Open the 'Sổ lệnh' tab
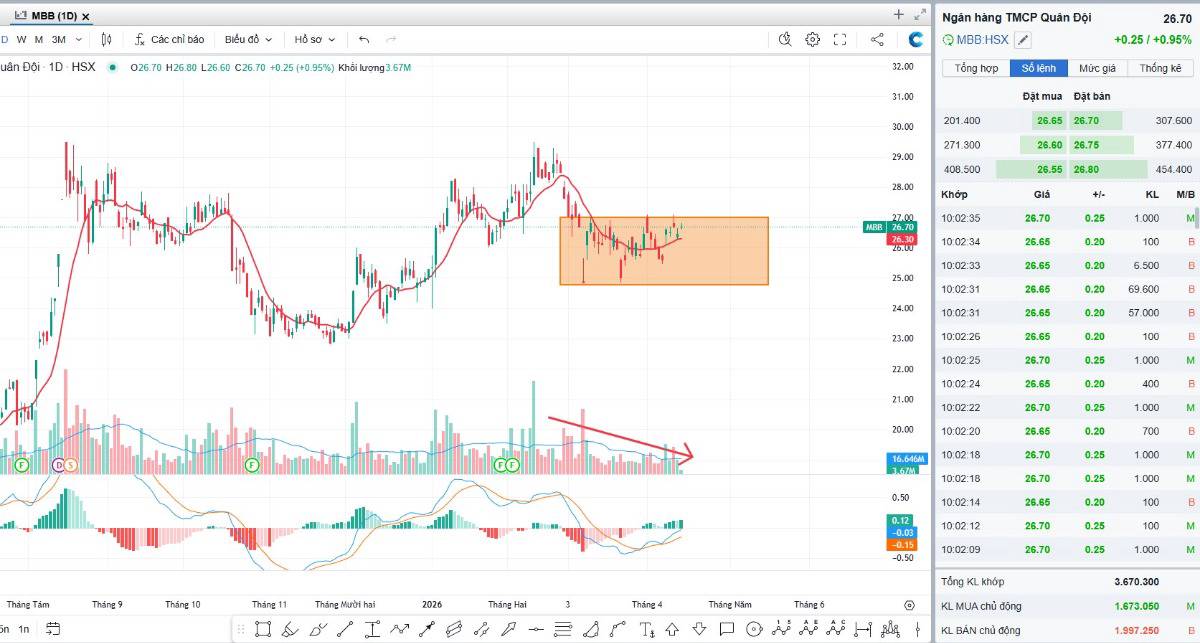The width and height of the screenshot is (1200, 643). click(1038, 68)
